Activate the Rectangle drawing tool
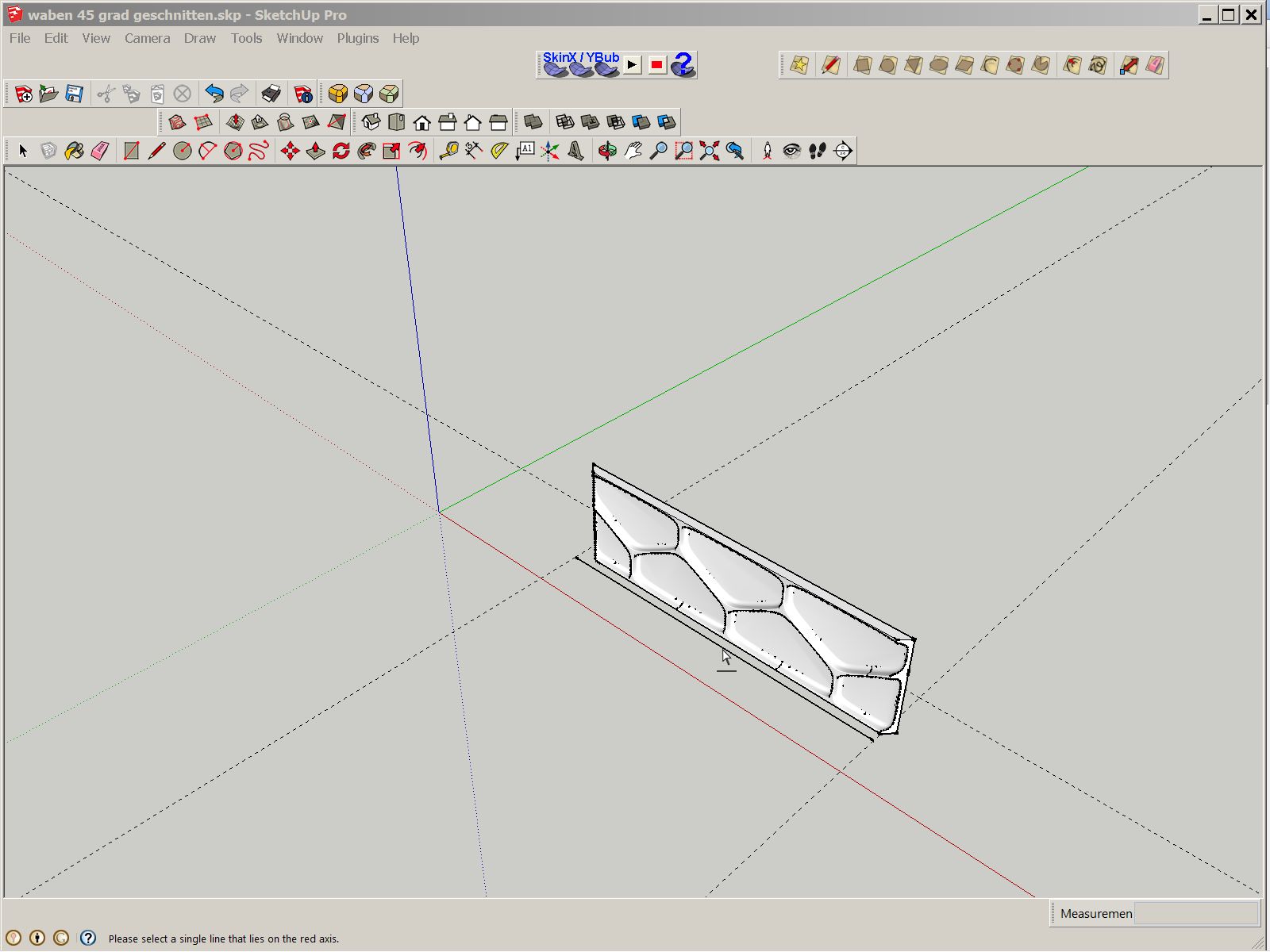 [x=131, y=151]
